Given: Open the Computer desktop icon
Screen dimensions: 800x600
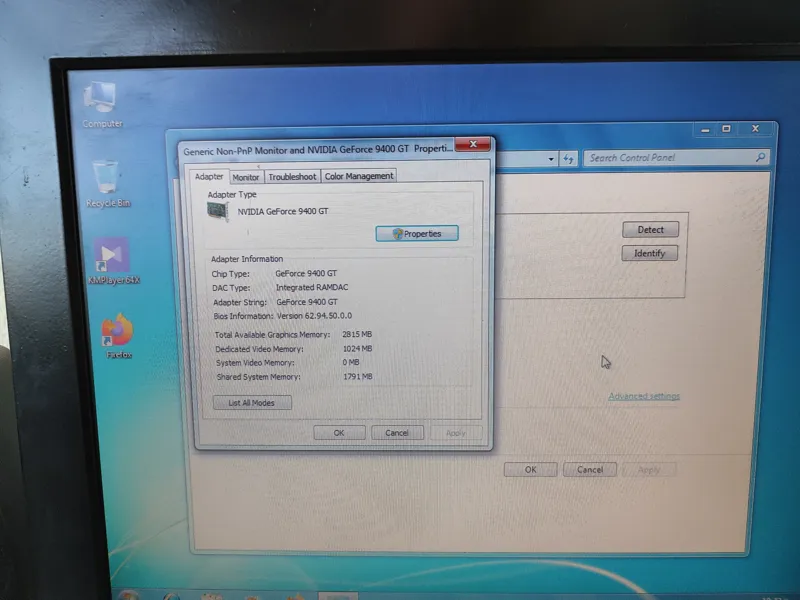Looking at the screenshot, I should pos(102,101).
